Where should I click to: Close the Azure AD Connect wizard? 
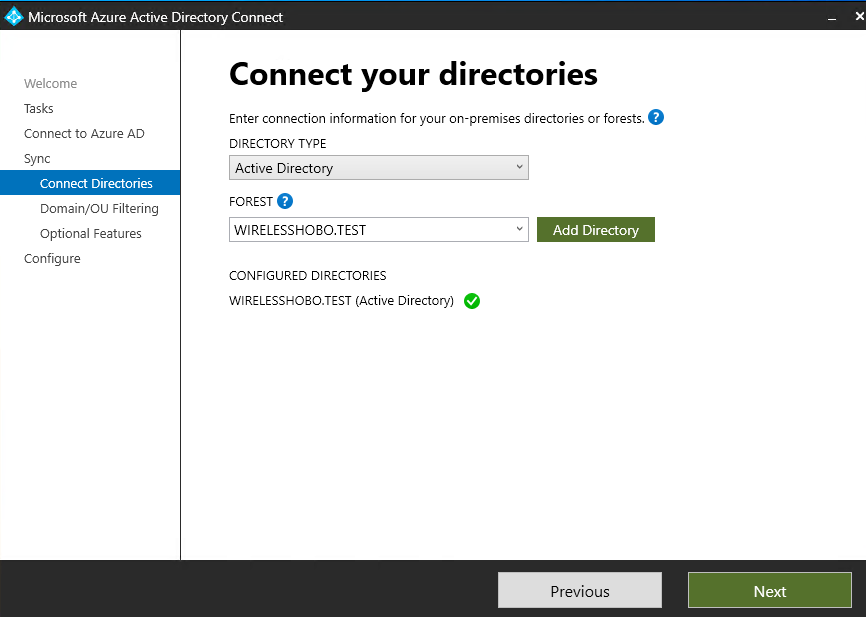(x=856, y=17)
